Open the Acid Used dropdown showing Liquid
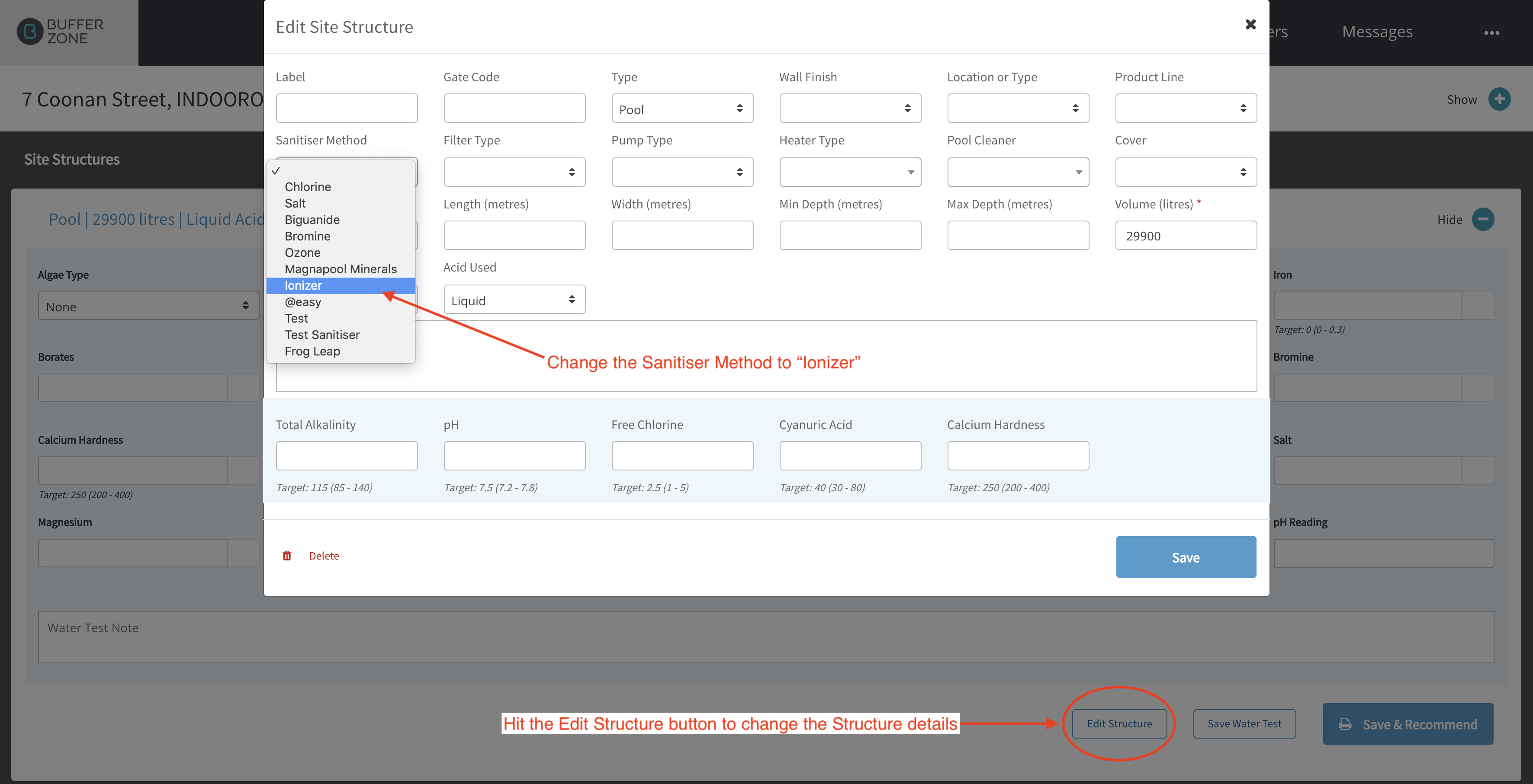This screenshot has height=784, width=1533. tap(514, 299)
